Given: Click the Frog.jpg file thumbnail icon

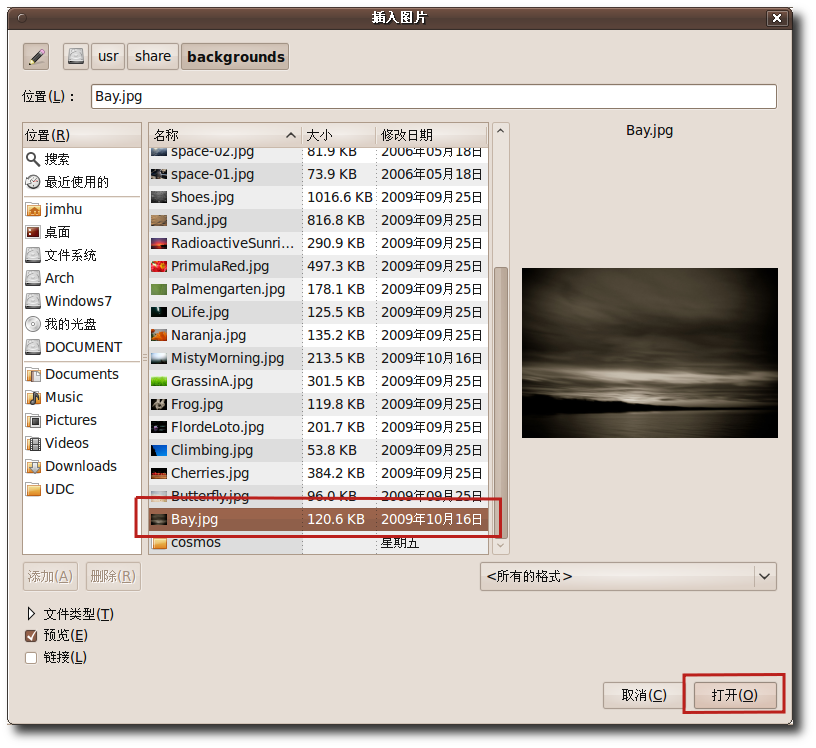Looking at the screenshot, I should [x=159, y=404].
